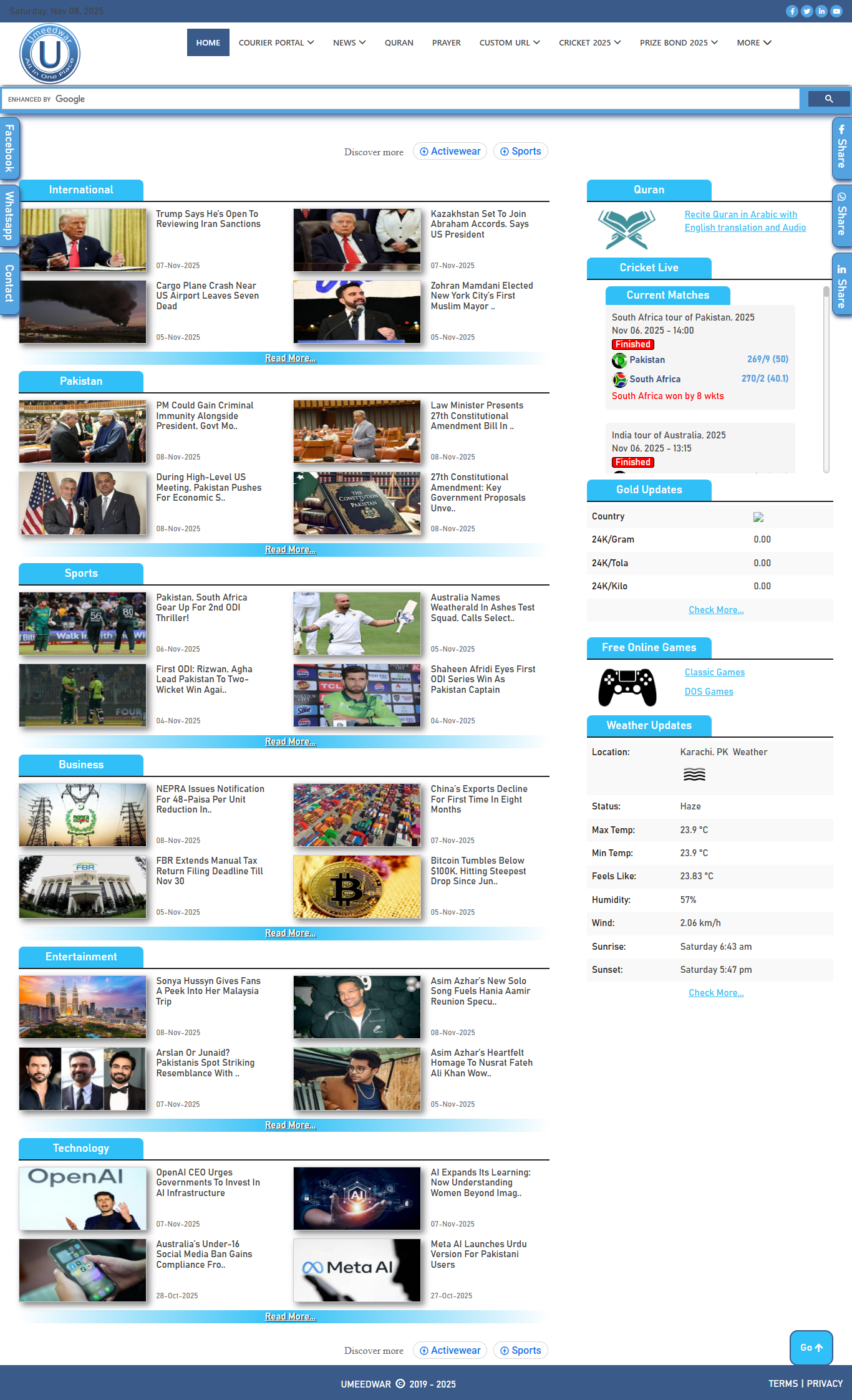Click the haze weather icon
This screenshot has height=1400, width=852.
pos(694,775)
